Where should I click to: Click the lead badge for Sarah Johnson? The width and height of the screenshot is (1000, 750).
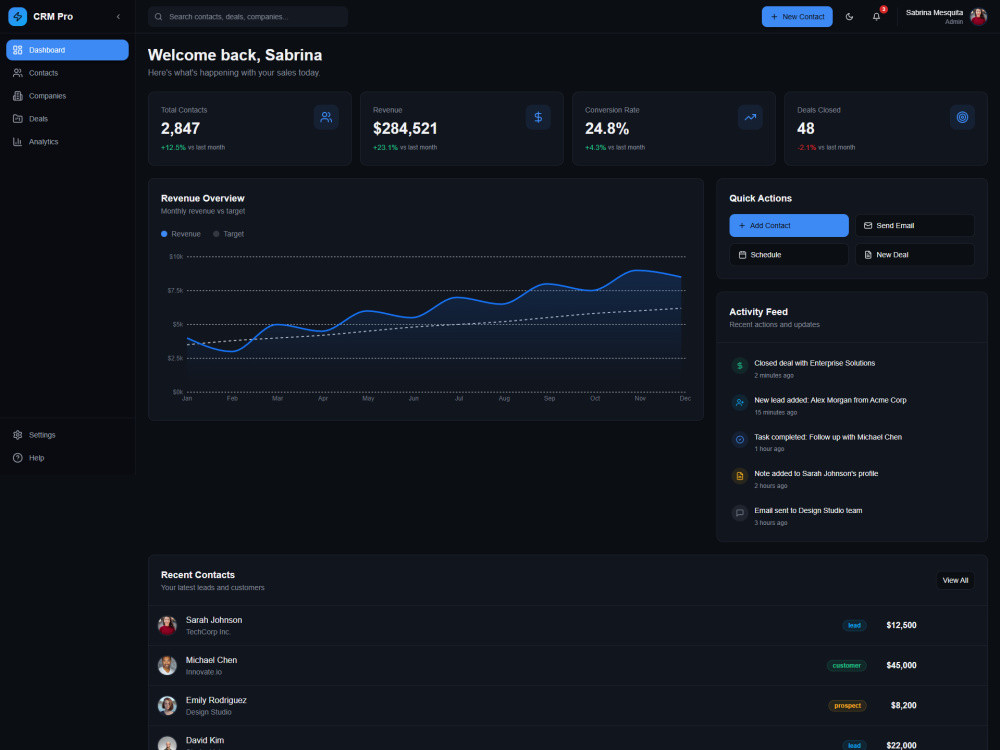point(854,626)
